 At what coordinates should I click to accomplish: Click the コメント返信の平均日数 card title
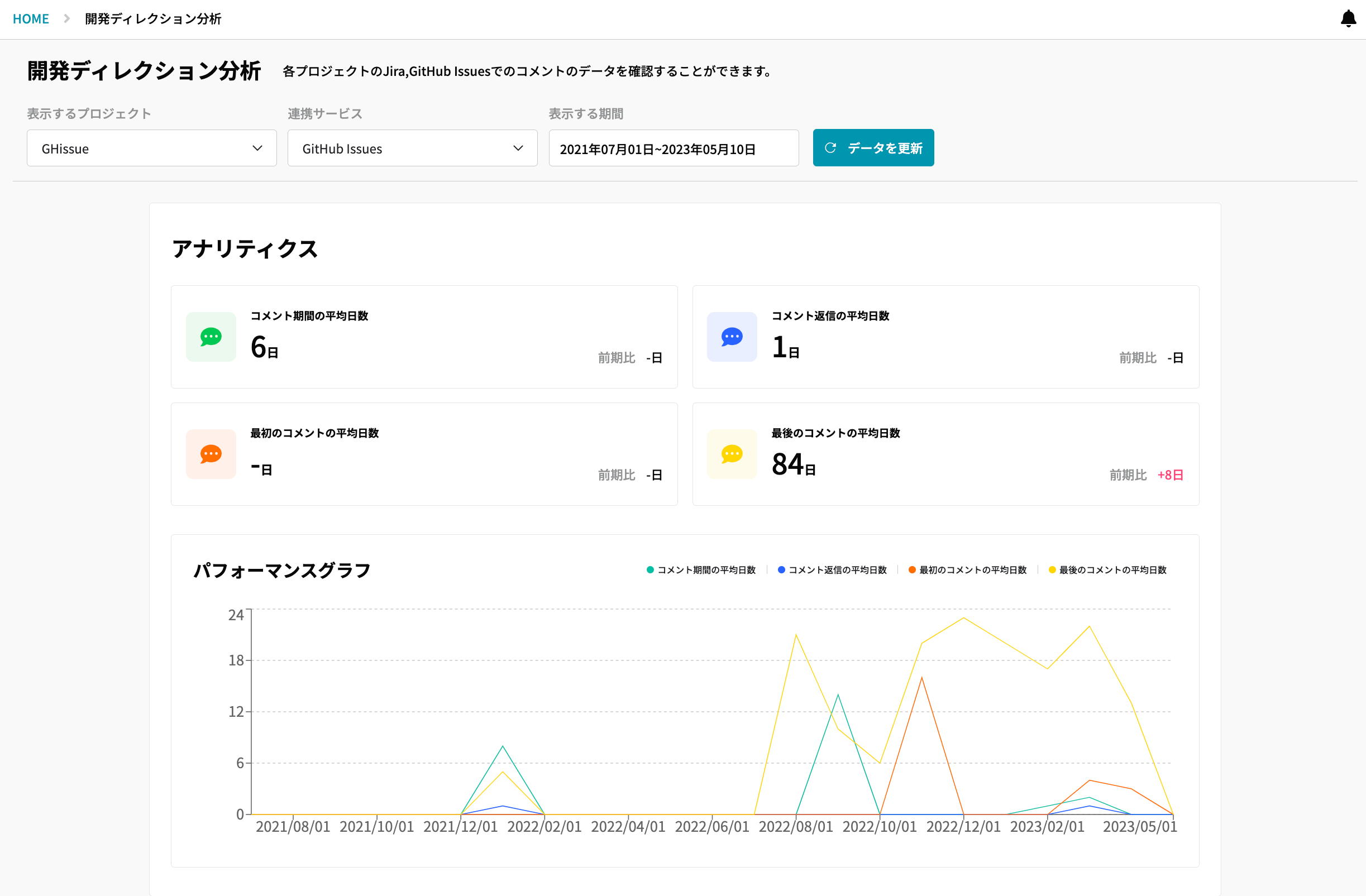pyautogui.click(x=830, y=315)
